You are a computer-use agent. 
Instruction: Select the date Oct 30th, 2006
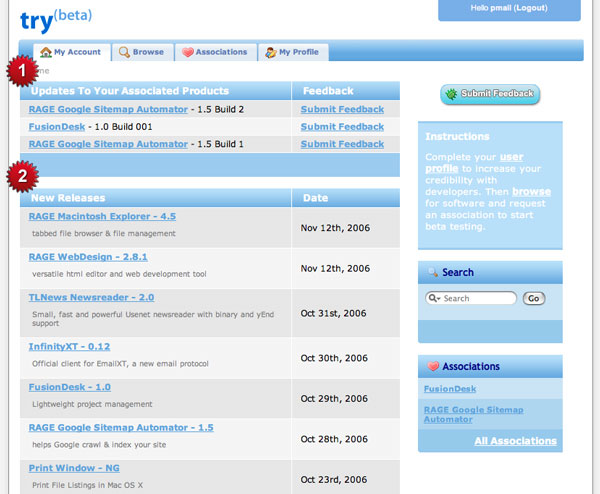[x=334, y=358]
